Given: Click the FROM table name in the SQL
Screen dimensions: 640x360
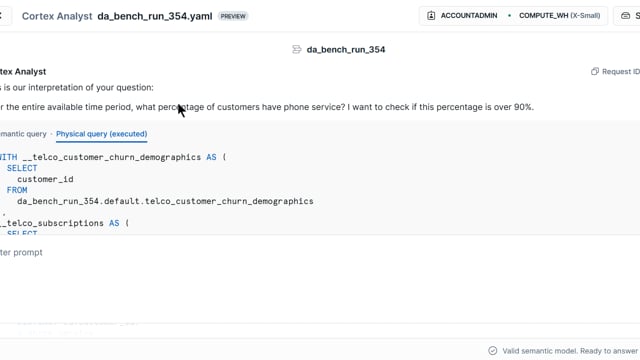Looking at the screenshot, I should (165, 201).
